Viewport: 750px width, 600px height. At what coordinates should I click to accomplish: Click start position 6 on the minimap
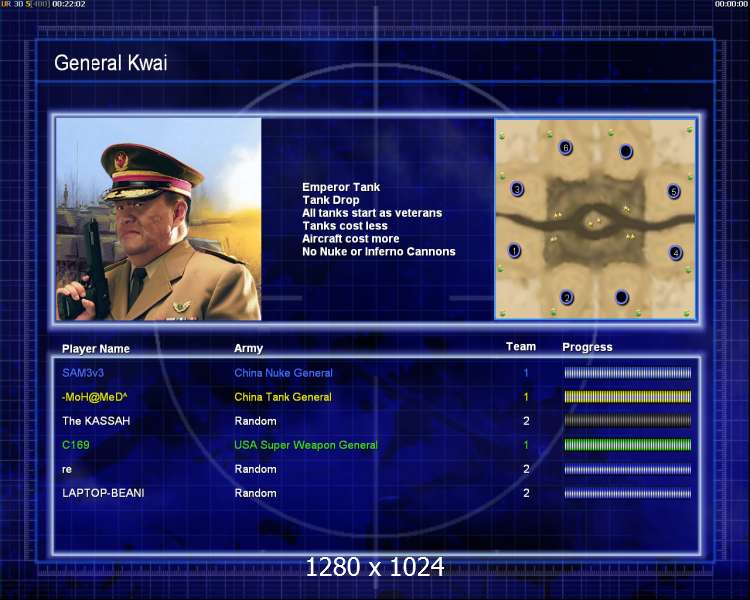pyautogui.click(x=565, y=147)
